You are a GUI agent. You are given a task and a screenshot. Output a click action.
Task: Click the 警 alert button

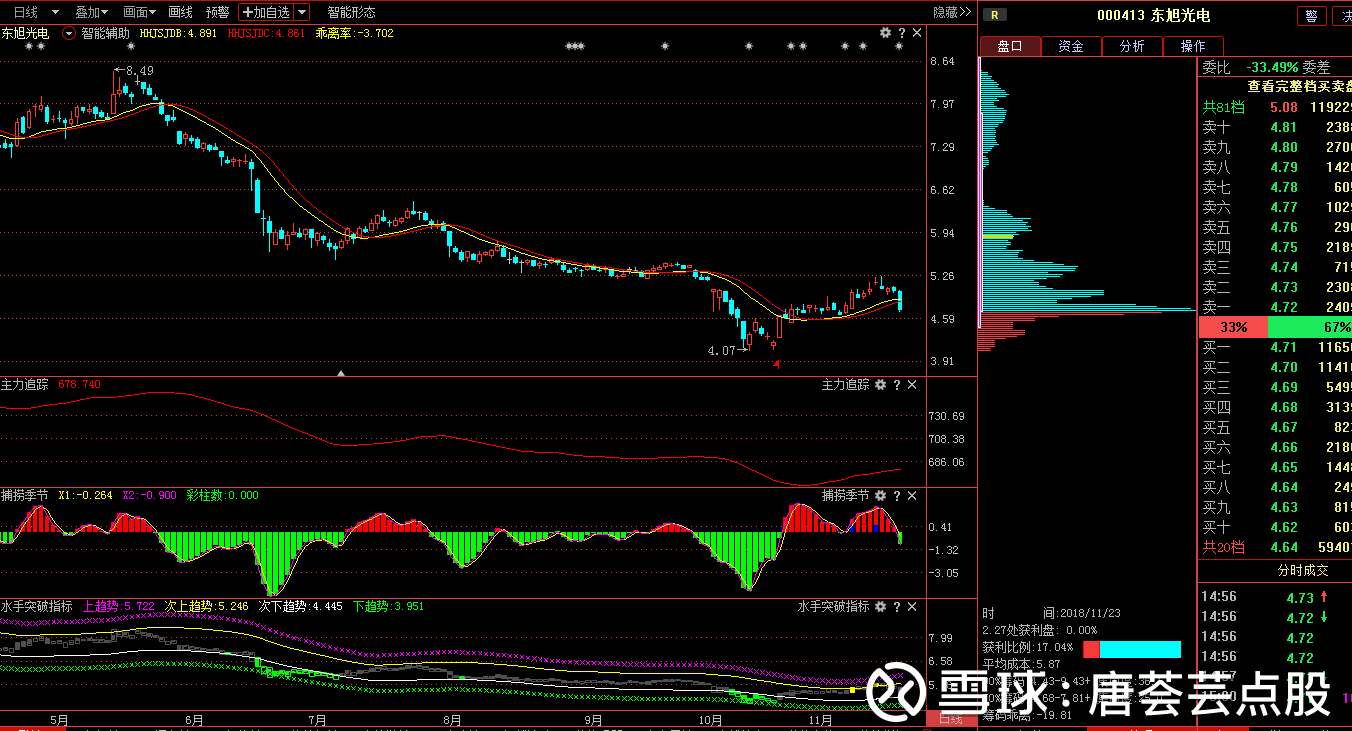[x=1311, y=15]
